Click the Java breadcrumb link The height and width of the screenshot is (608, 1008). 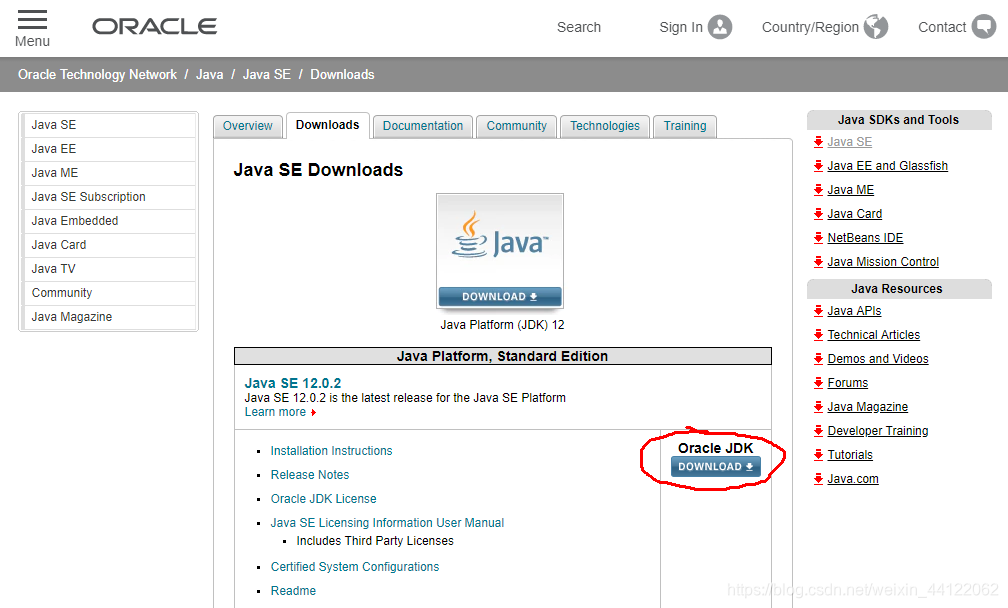(210, 75)
